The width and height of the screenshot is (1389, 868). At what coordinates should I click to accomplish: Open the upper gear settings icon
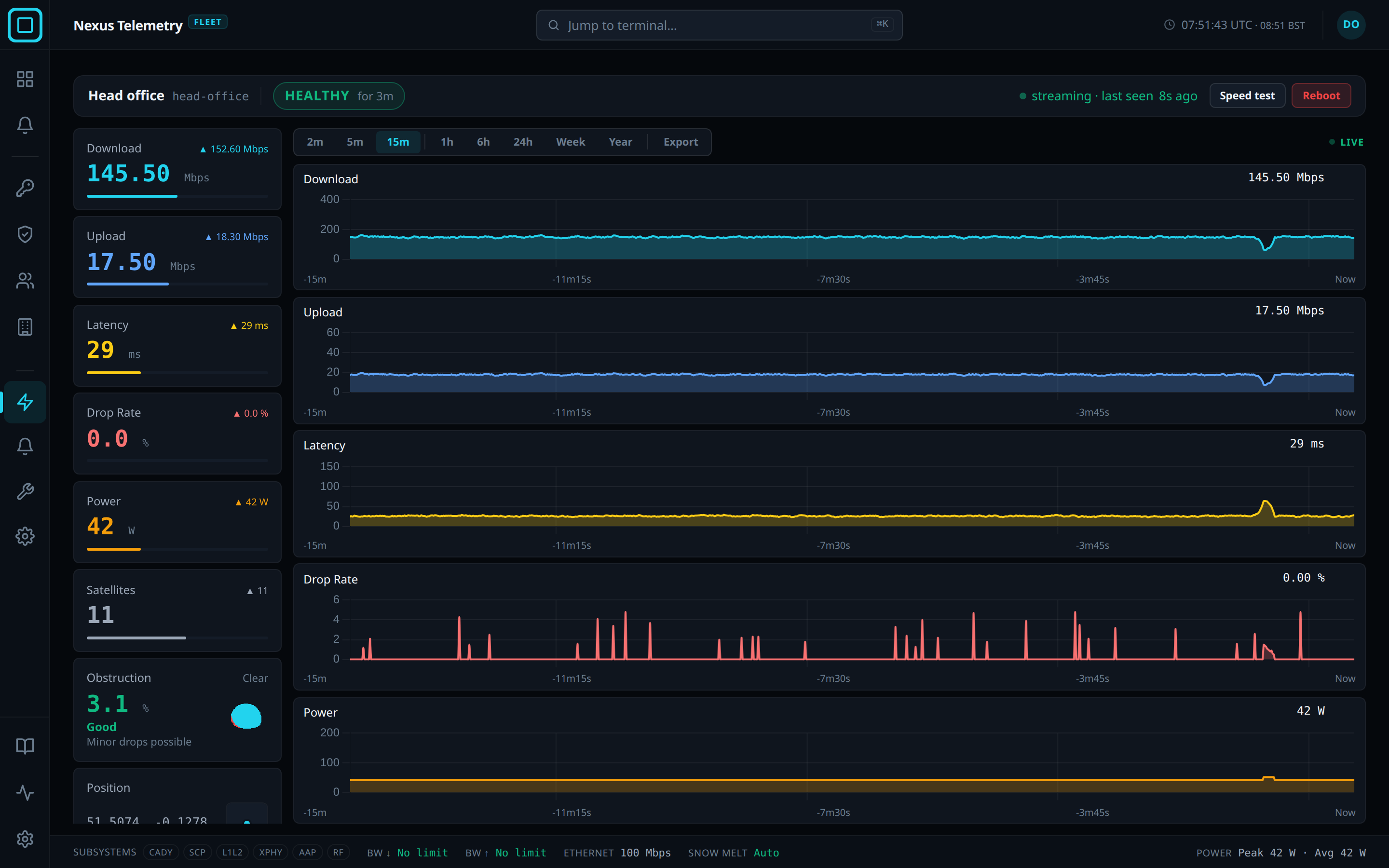coord(25,536)
